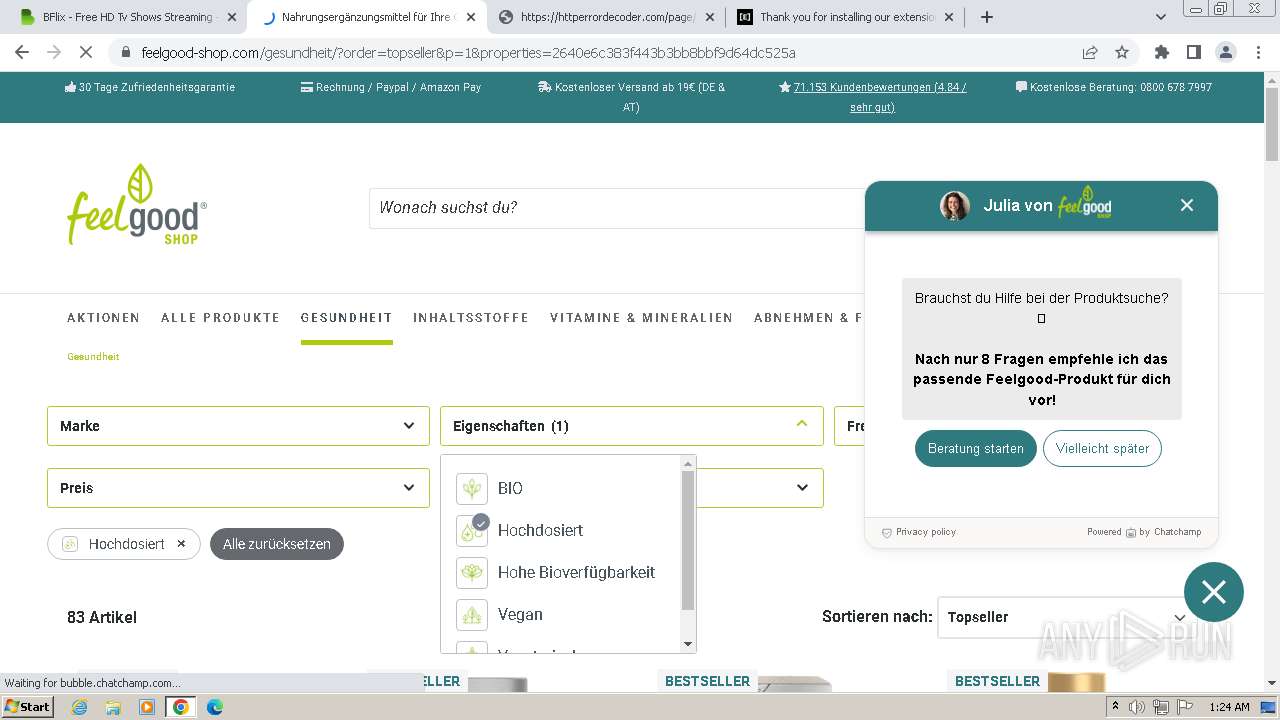Click the browser address bar
Screen dimensions: 1280x720
point(600,52)
